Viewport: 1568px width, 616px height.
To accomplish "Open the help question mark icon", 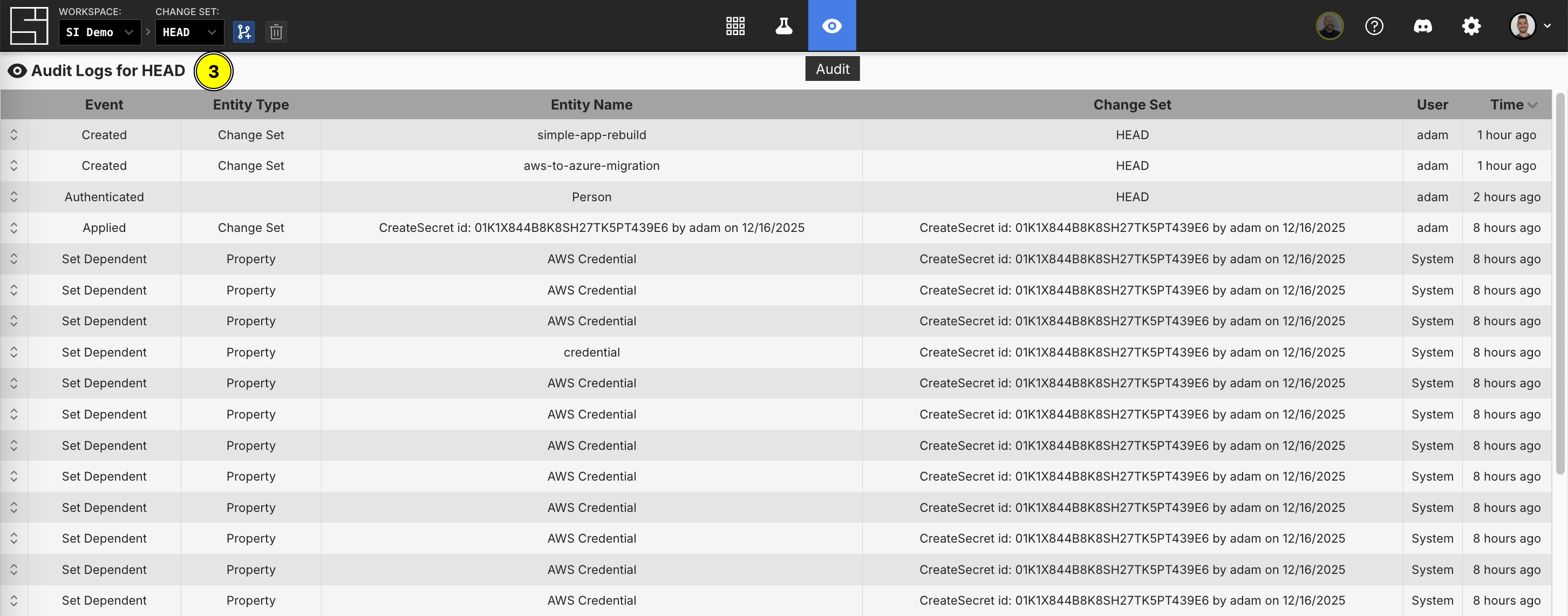I will [1373, 25].
